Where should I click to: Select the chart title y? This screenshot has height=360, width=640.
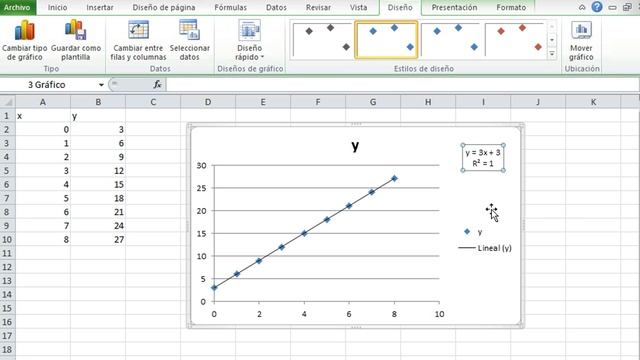pos(355,145)
